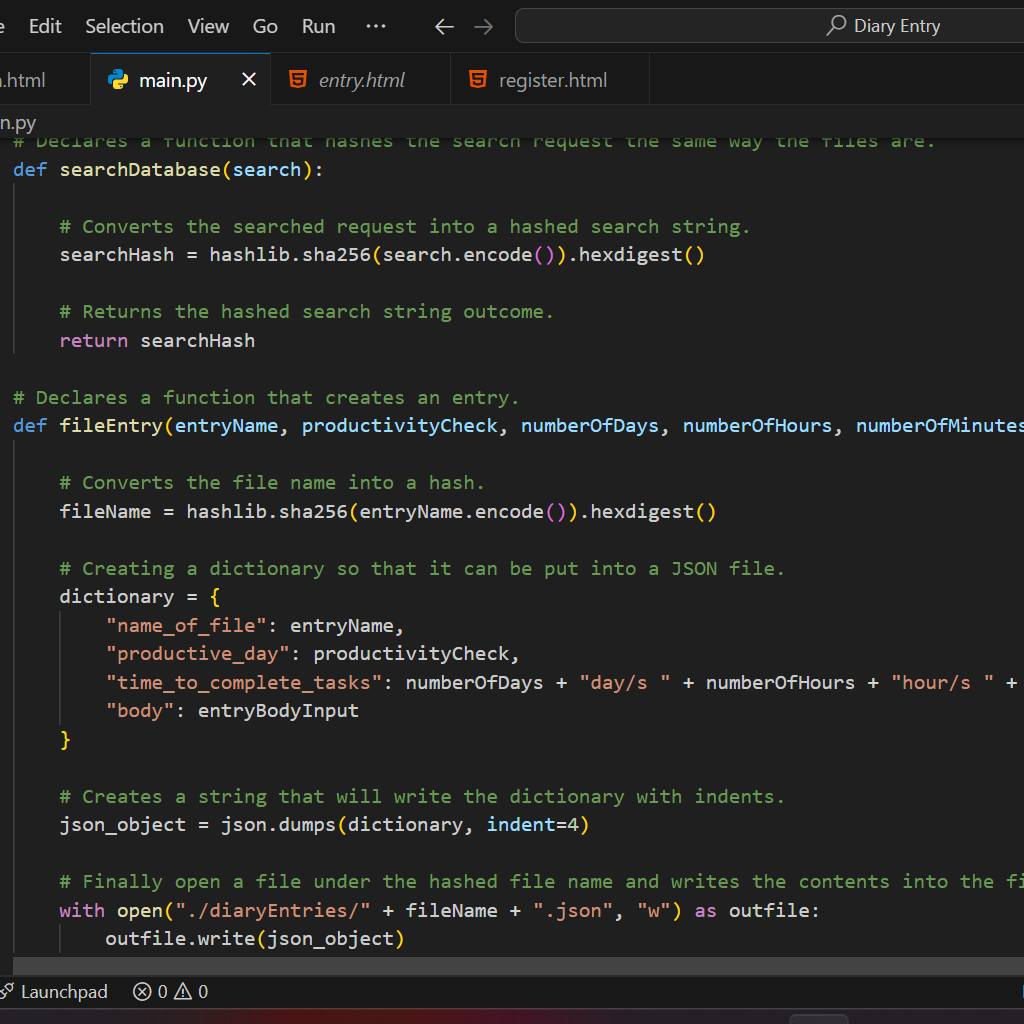Close the main.py tab
Screen dimensions: 1024x1024
(249, 80)
